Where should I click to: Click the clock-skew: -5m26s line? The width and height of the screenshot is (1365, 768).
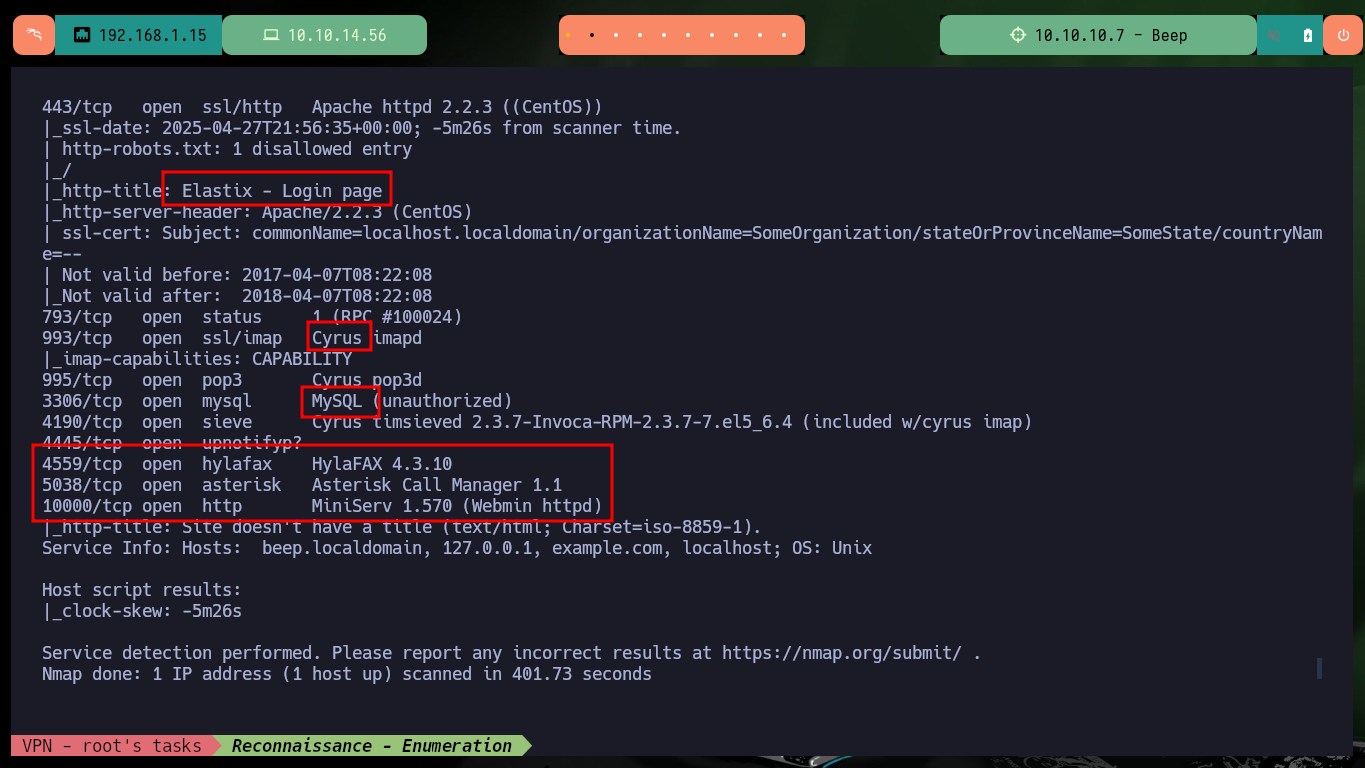click(142, 611)
